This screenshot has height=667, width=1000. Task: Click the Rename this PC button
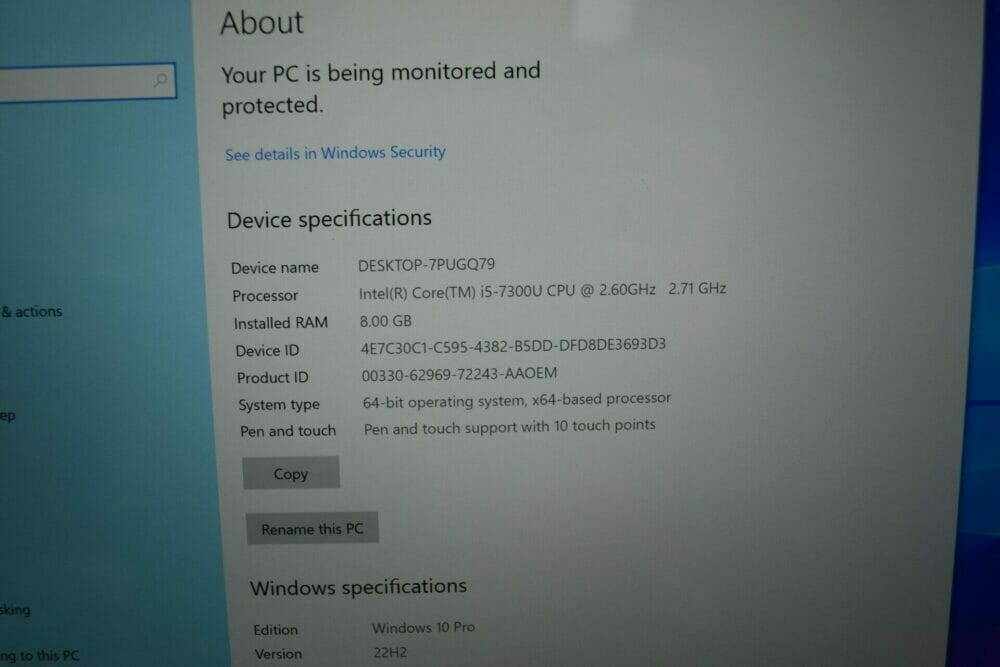tap(312, 529)
